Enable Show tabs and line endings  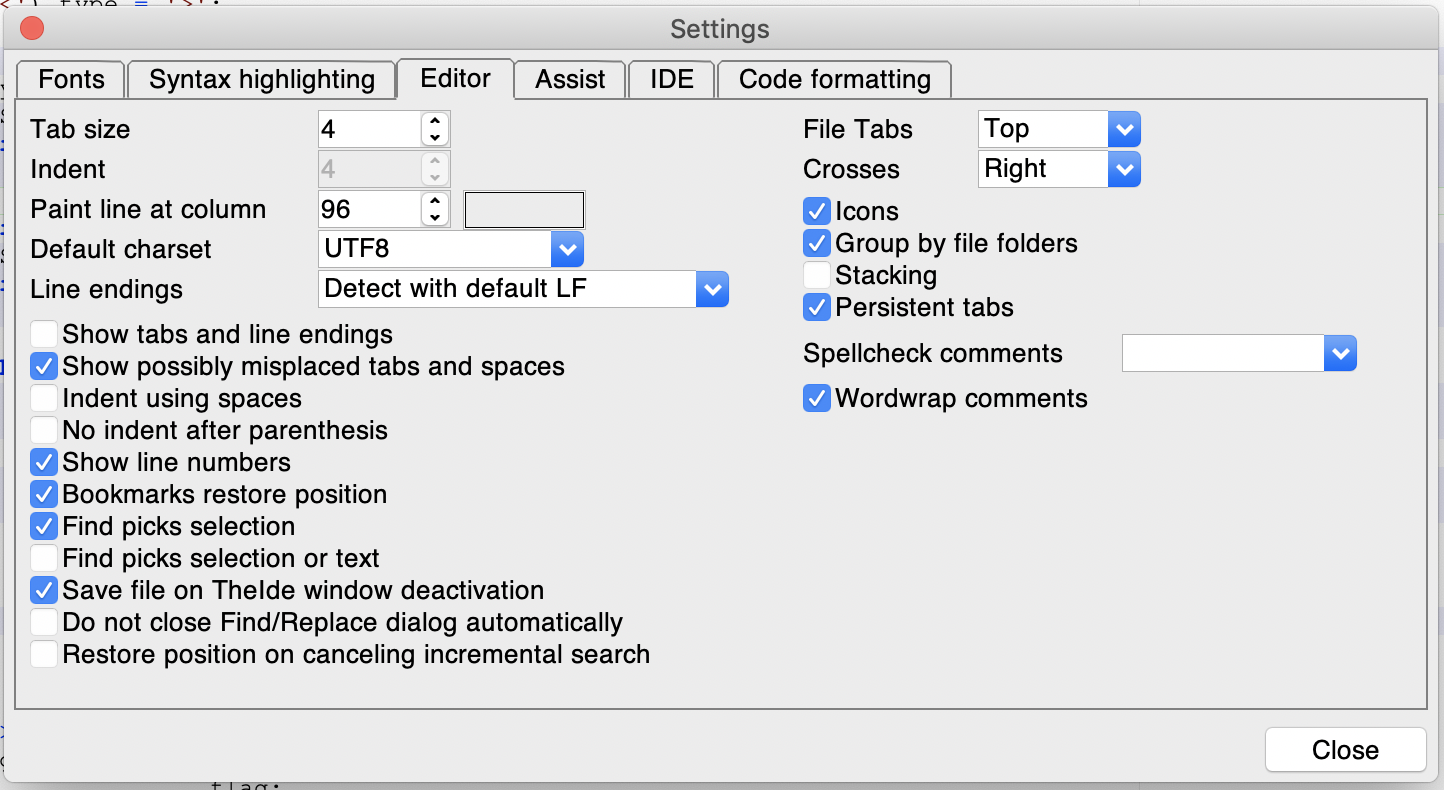coord(44,334)
